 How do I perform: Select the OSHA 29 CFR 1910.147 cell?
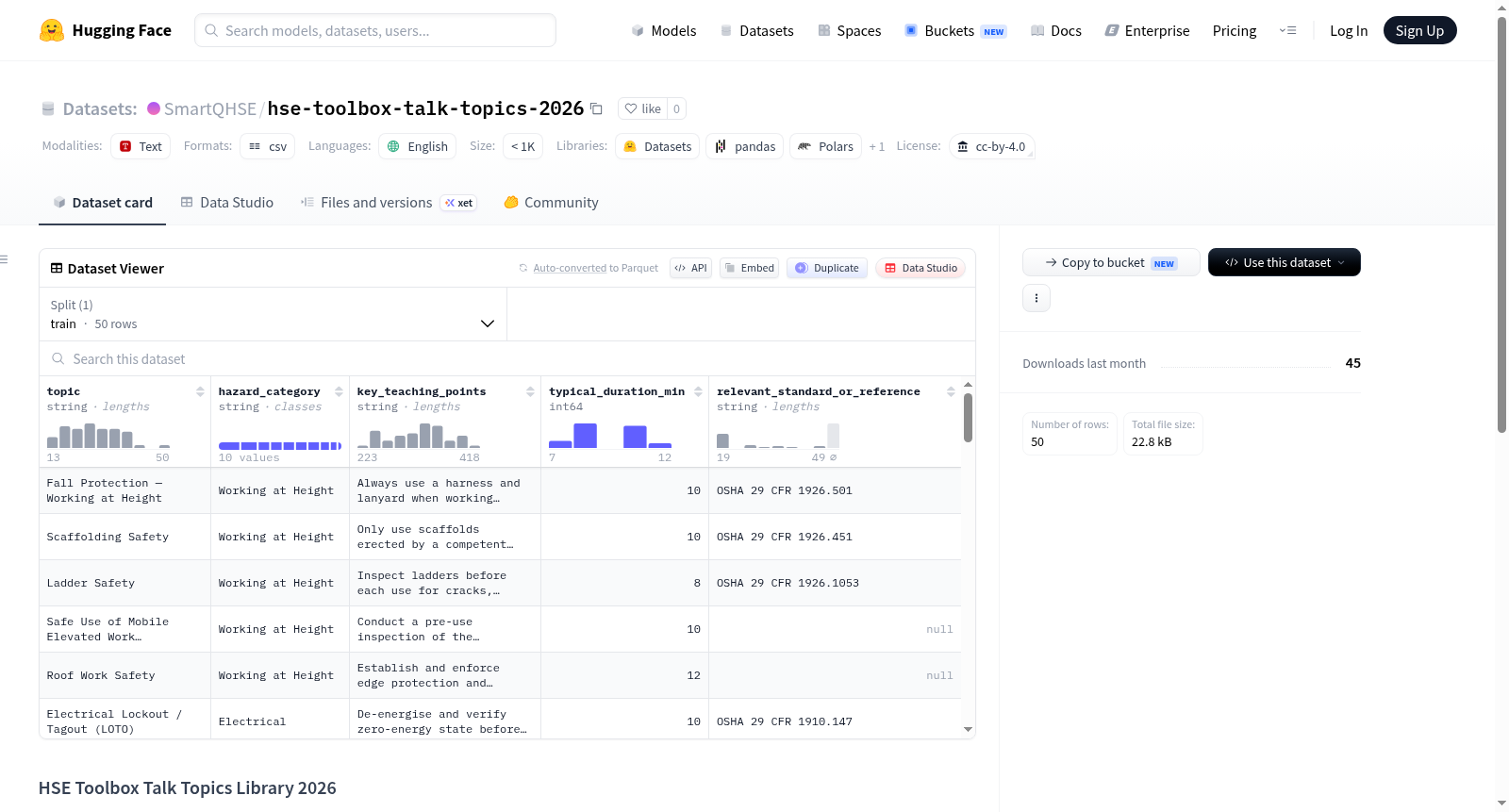tap(835, 721)
